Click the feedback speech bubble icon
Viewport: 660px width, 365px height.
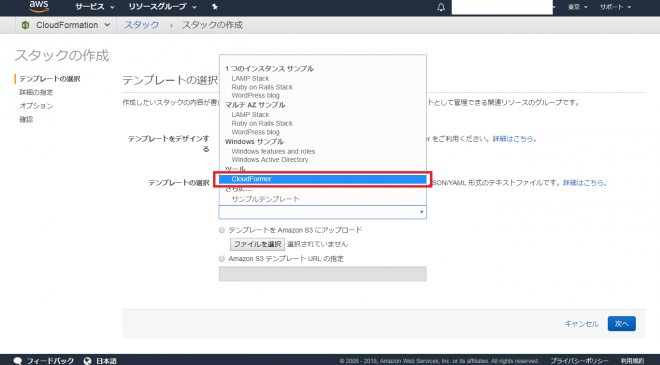click(18, 361)
